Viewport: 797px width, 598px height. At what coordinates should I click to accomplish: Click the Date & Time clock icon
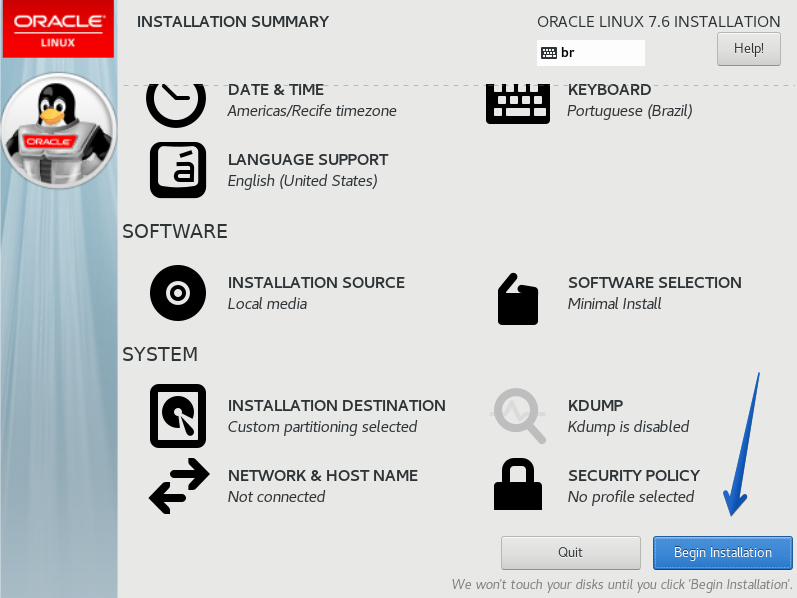click(176, 102)
